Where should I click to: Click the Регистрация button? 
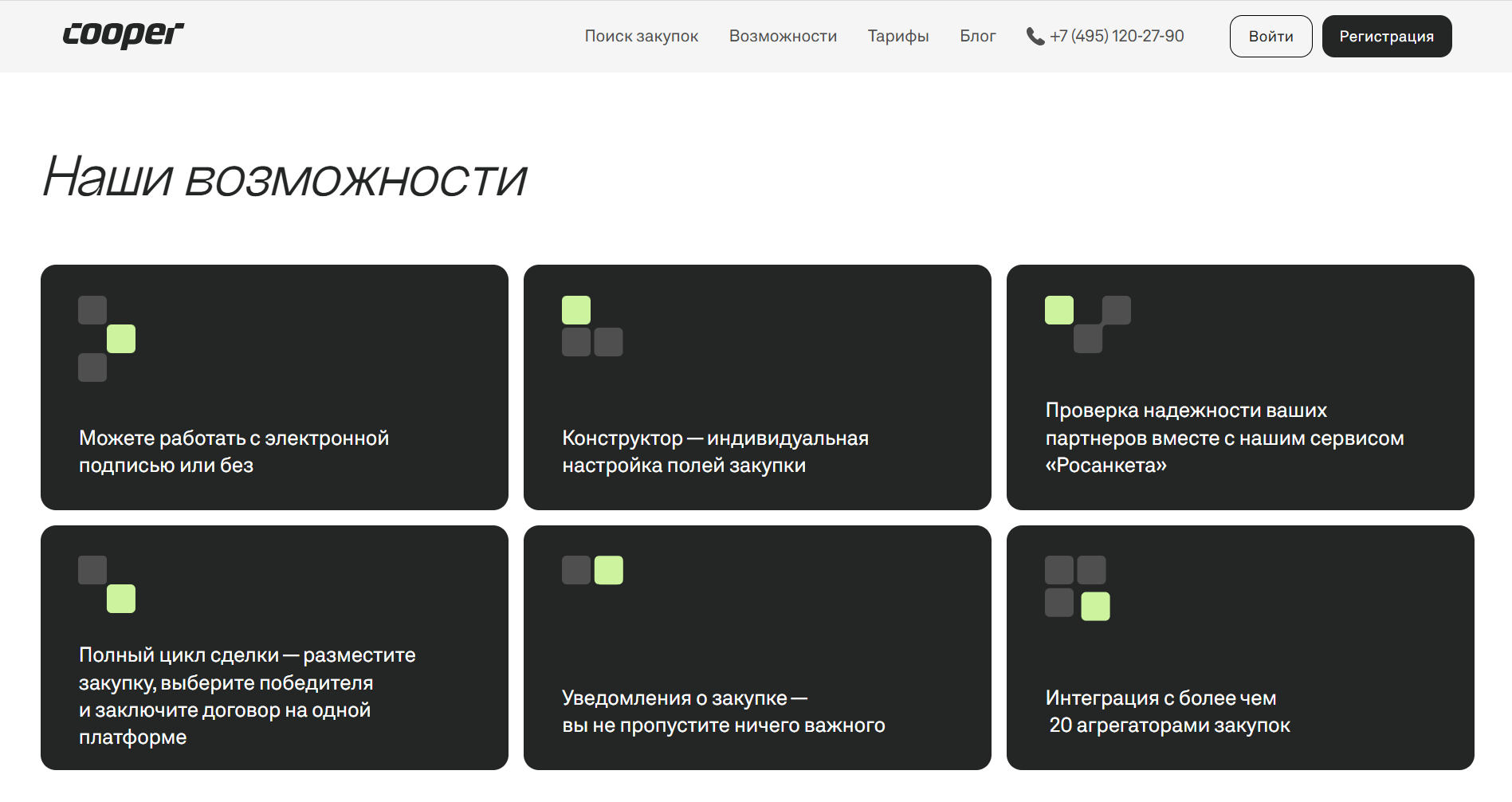click(1386, 36)
